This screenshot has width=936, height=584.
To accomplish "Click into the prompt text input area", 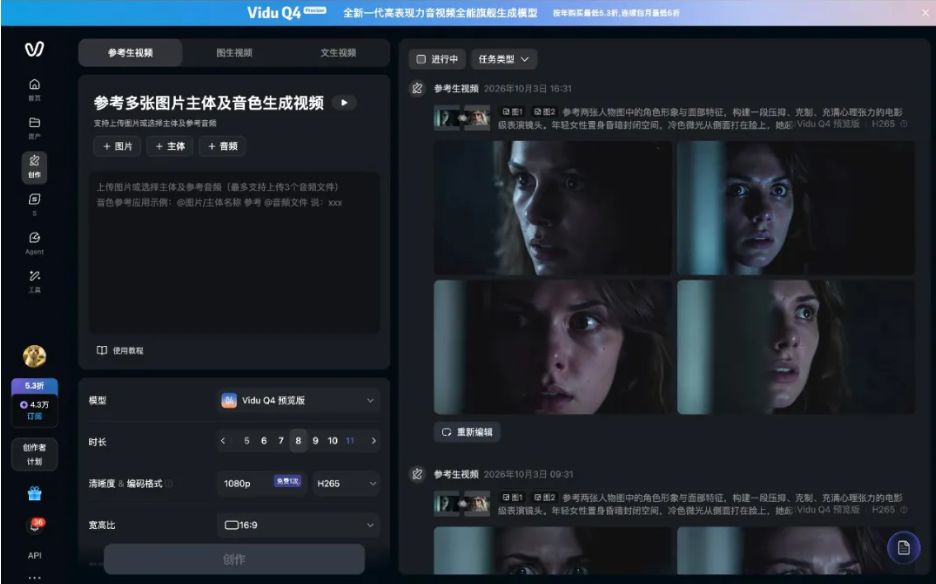I will click(x=234, y=254).
